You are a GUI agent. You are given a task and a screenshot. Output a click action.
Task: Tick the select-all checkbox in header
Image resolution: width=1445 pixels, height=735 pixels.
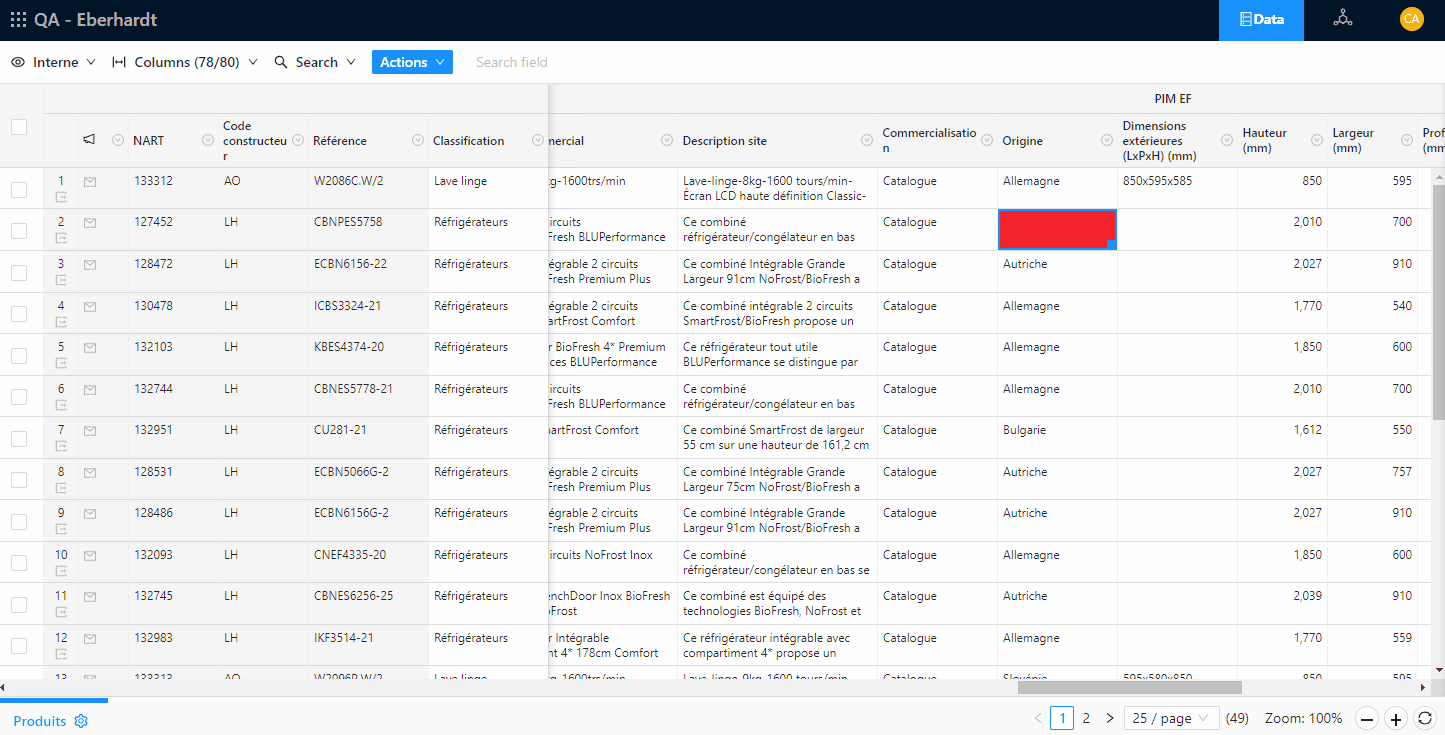pos(19,127)
